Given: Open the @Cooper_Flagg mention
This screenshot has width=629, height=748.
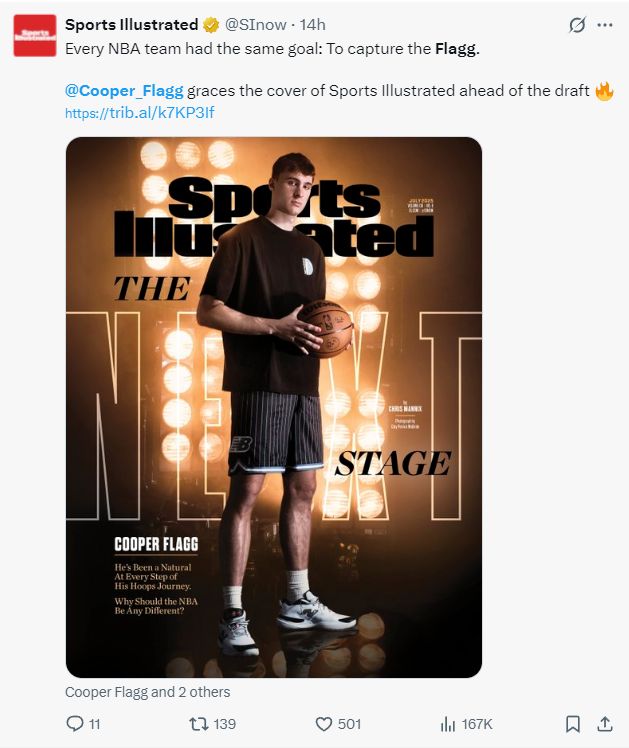Looking at the screenshot, I should [x=124, y=91].
